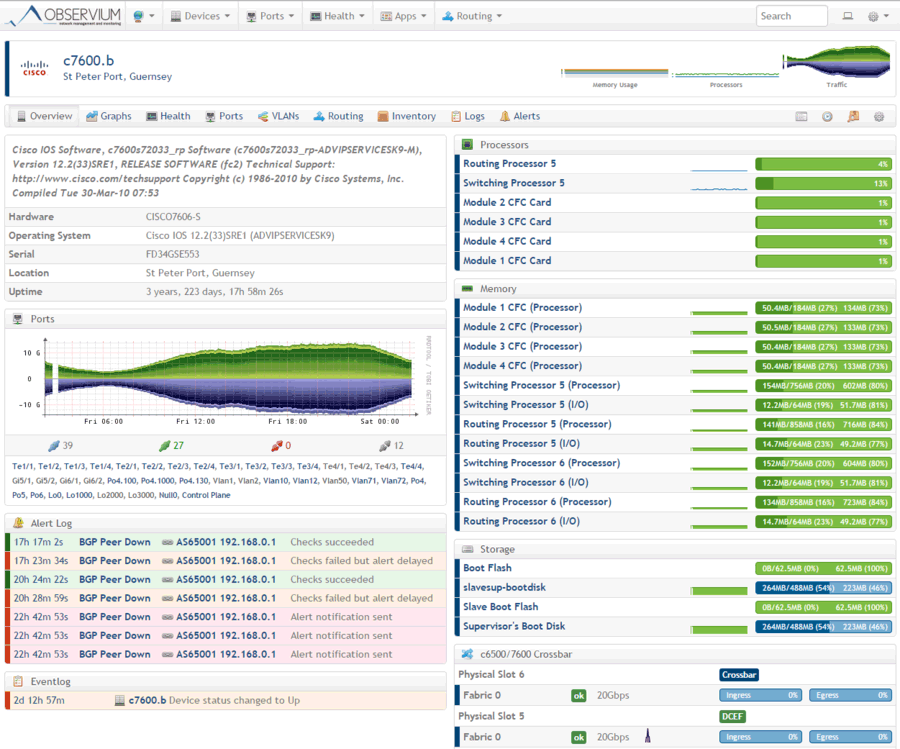Open Module 2 CFC Card processor entry

click(507, 202)
